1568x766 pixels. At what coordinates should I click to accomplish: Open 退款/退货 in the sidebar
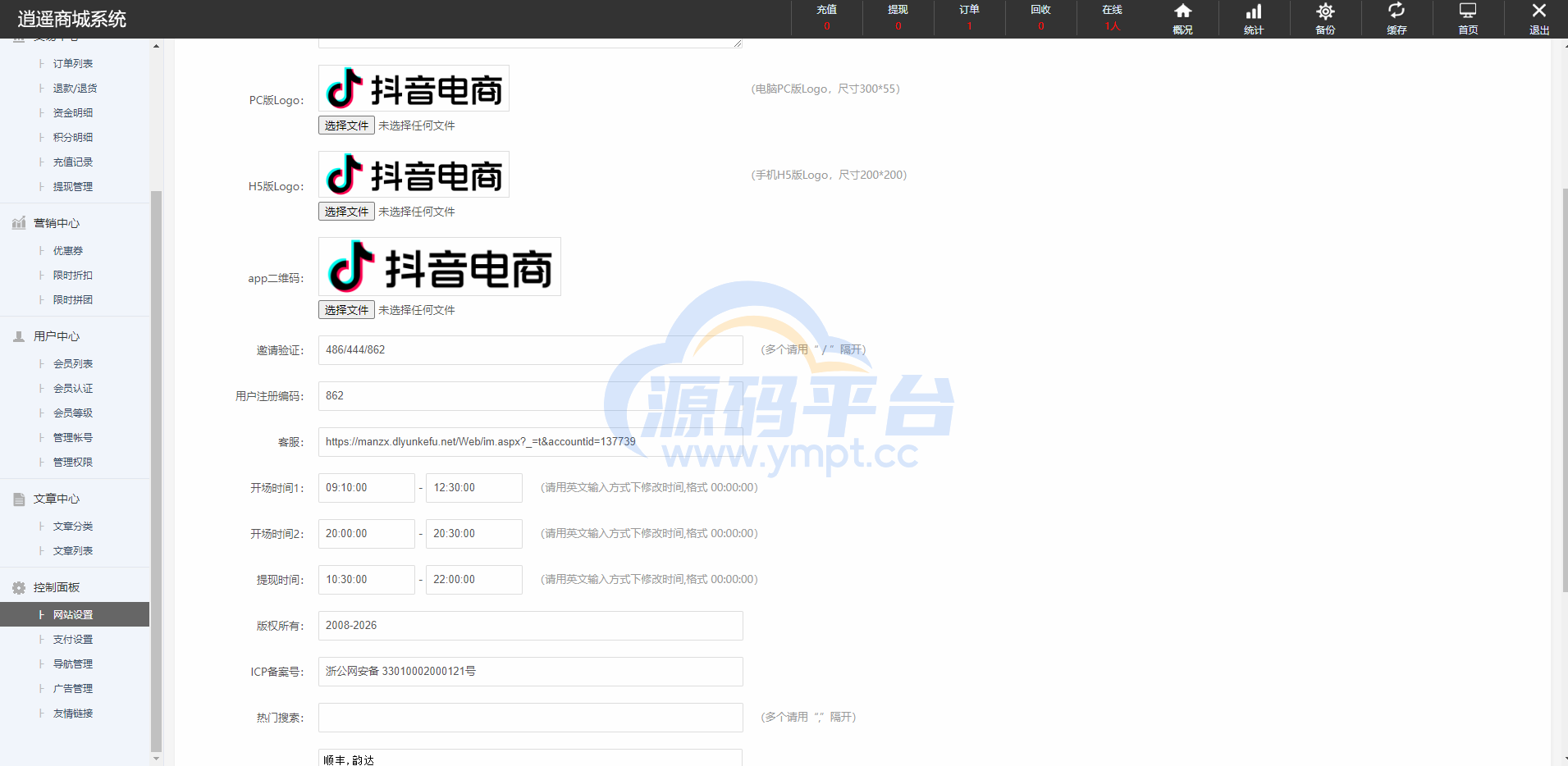pos(75,88)
